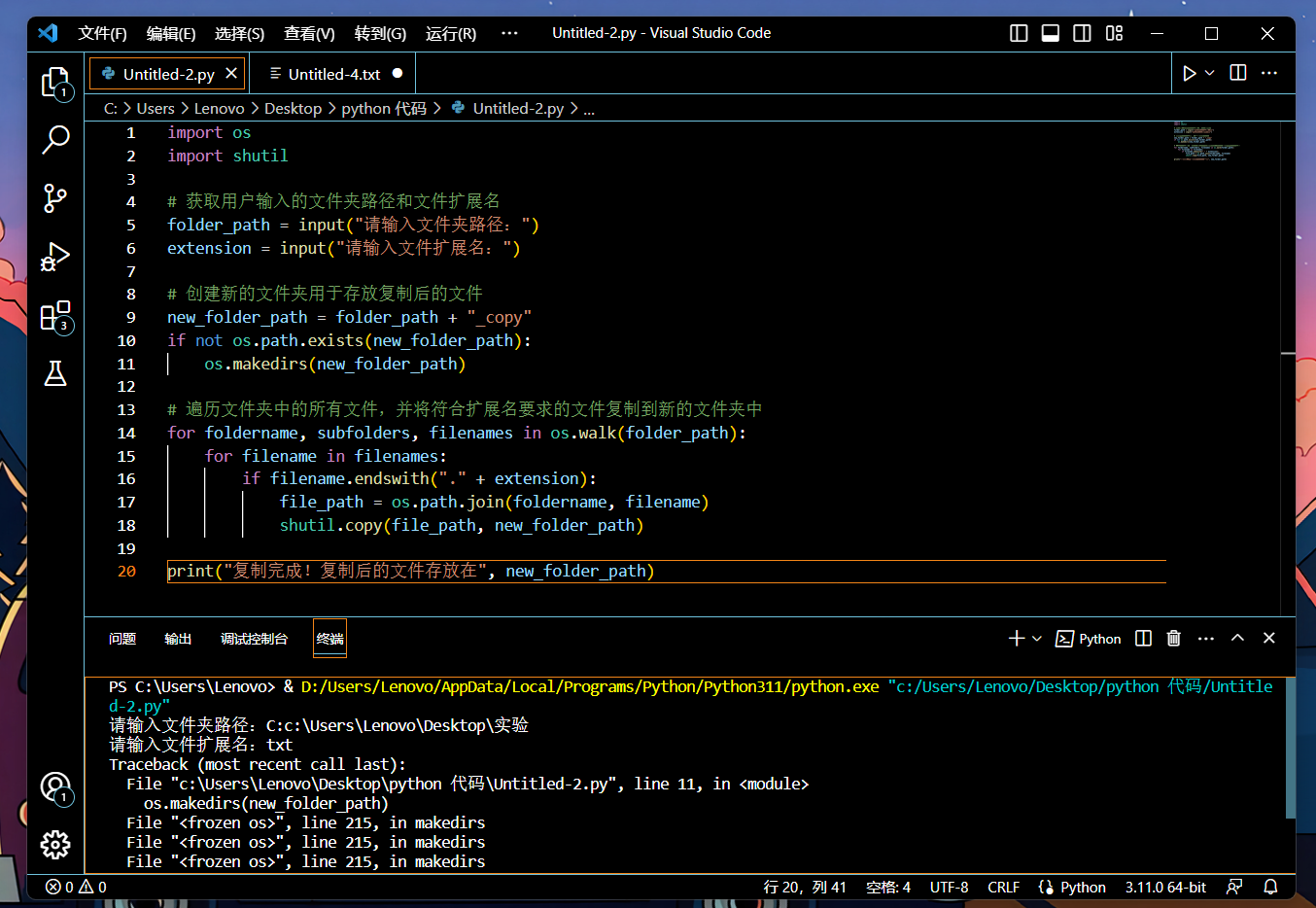Open the Explorer view in activity bar
This screenshot has width=1316, height=908.
(x=55, y=83)
